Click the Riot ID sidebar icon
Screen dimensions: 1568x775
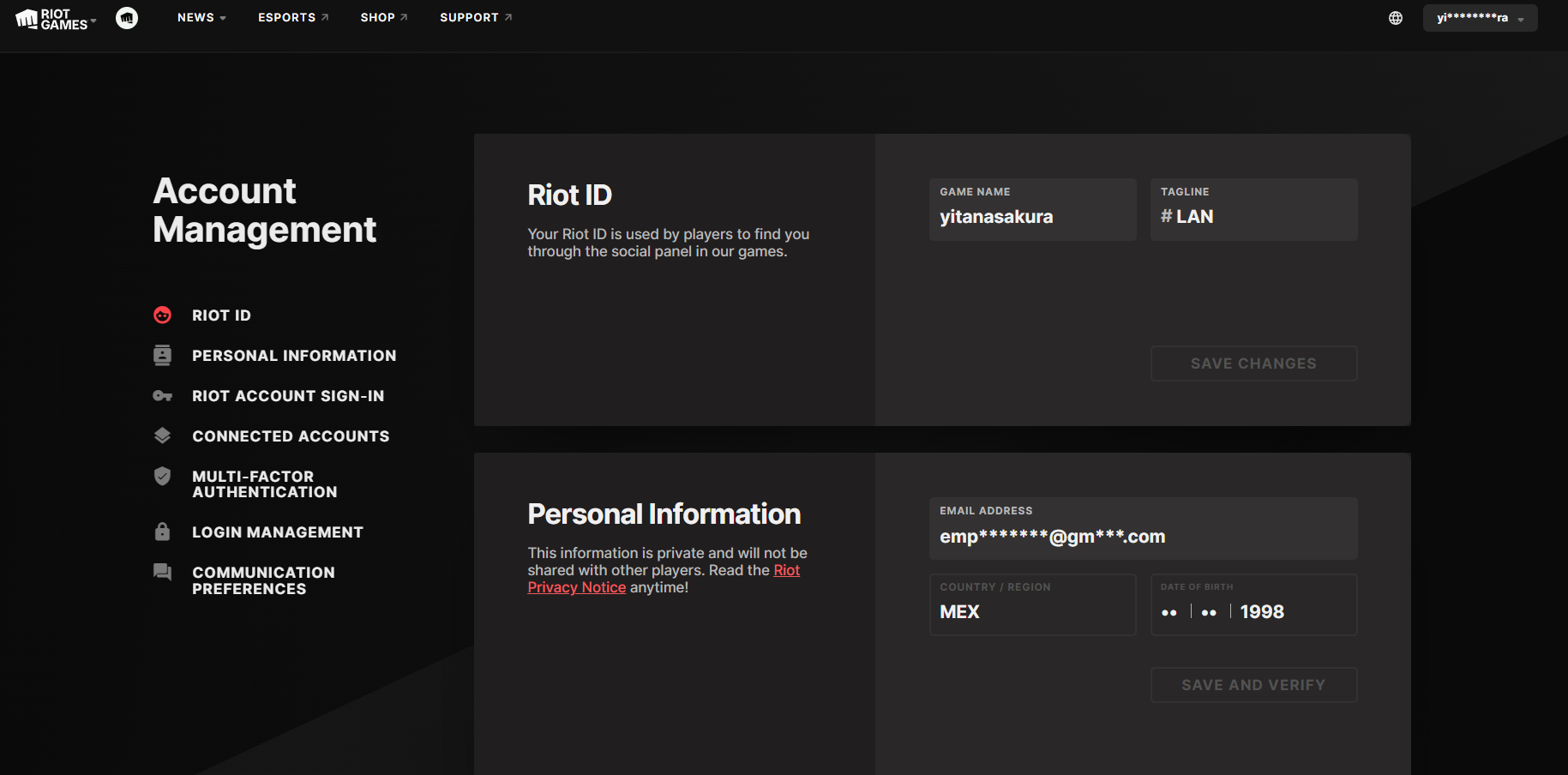pyautogui.click(x=162, y=315)
